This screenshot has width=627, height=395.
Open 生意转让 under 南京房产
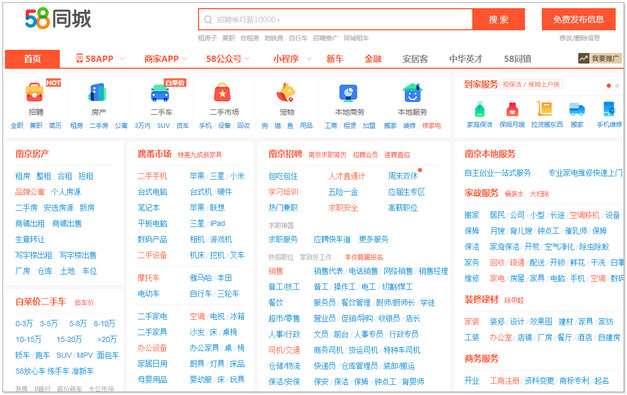30,239
